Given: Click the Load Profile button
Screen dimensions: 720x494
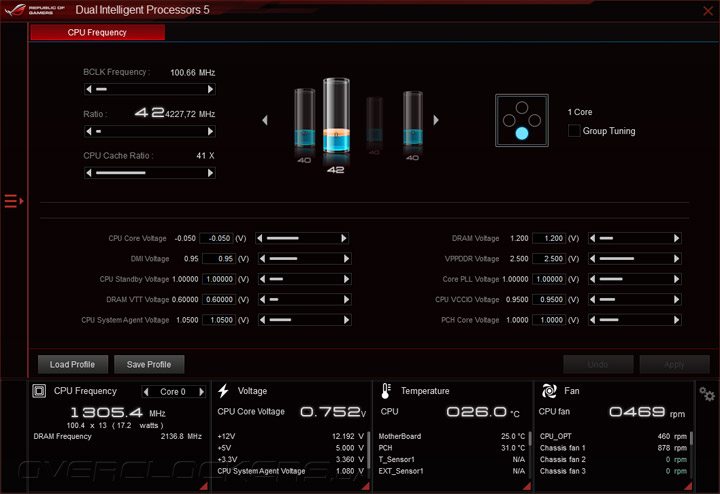Looking at the screenshot, I should tap(73, 365).
